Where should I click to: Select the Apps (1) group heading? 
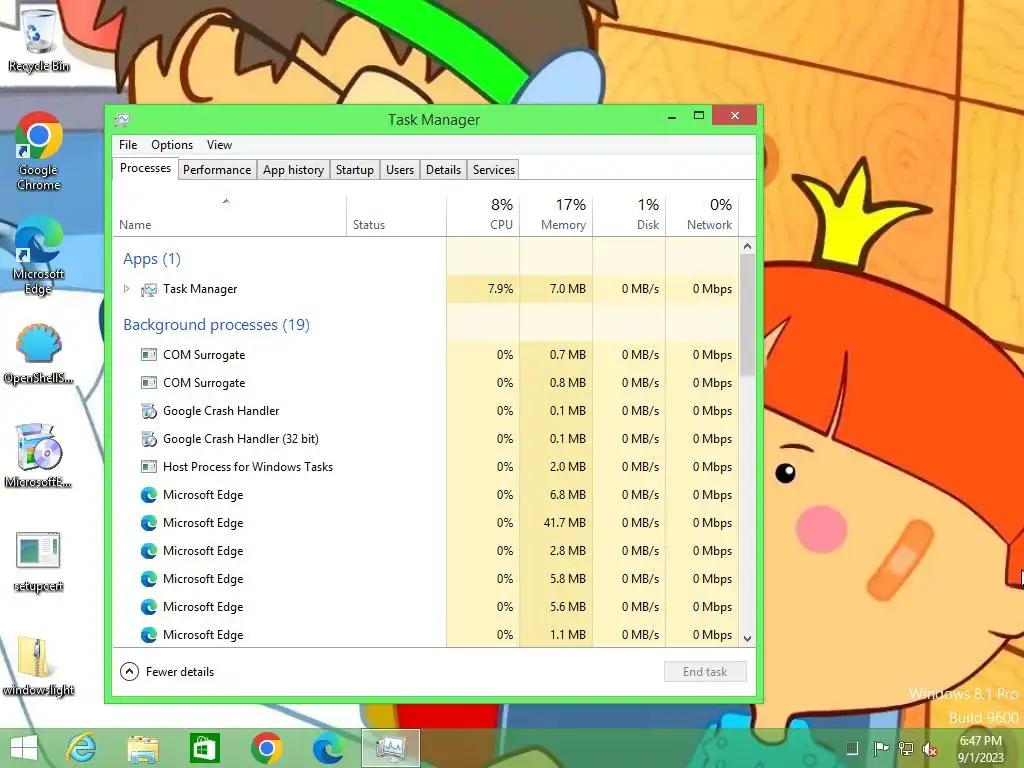[x=152, y=259]
